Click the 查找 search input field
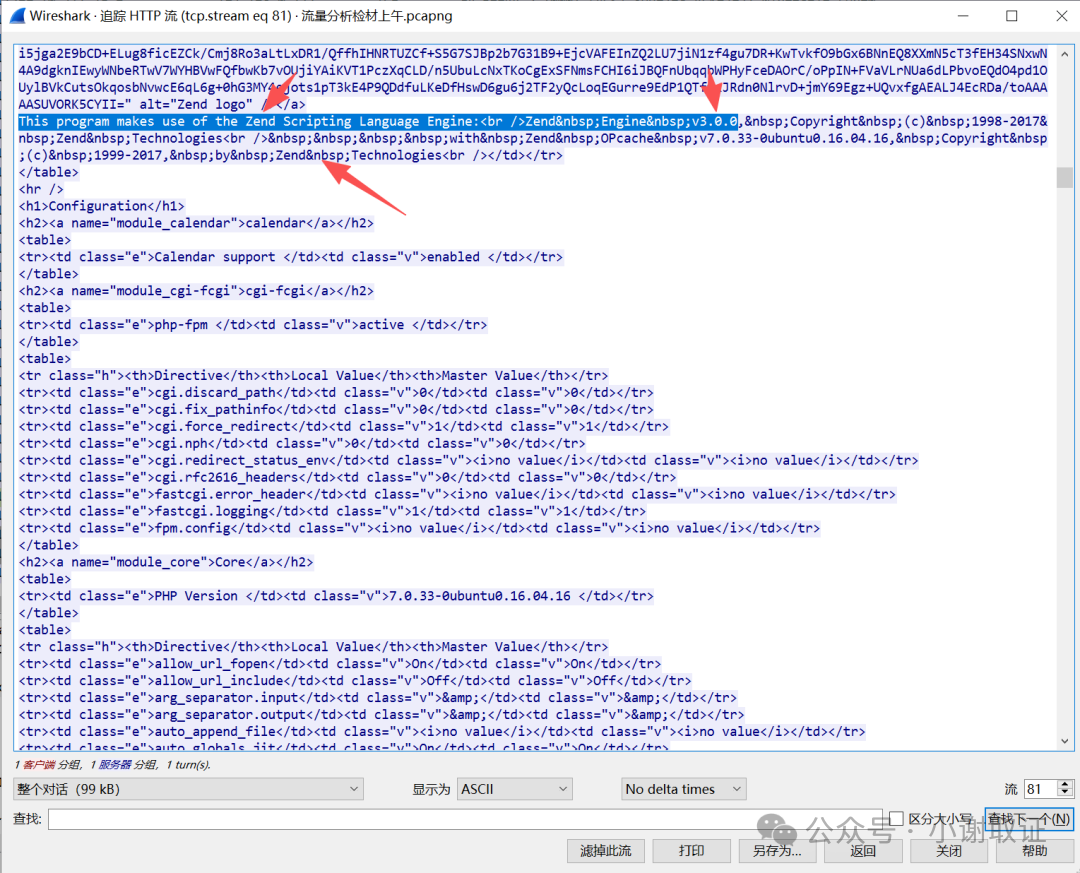1080x873 pixels. (465, 819)
